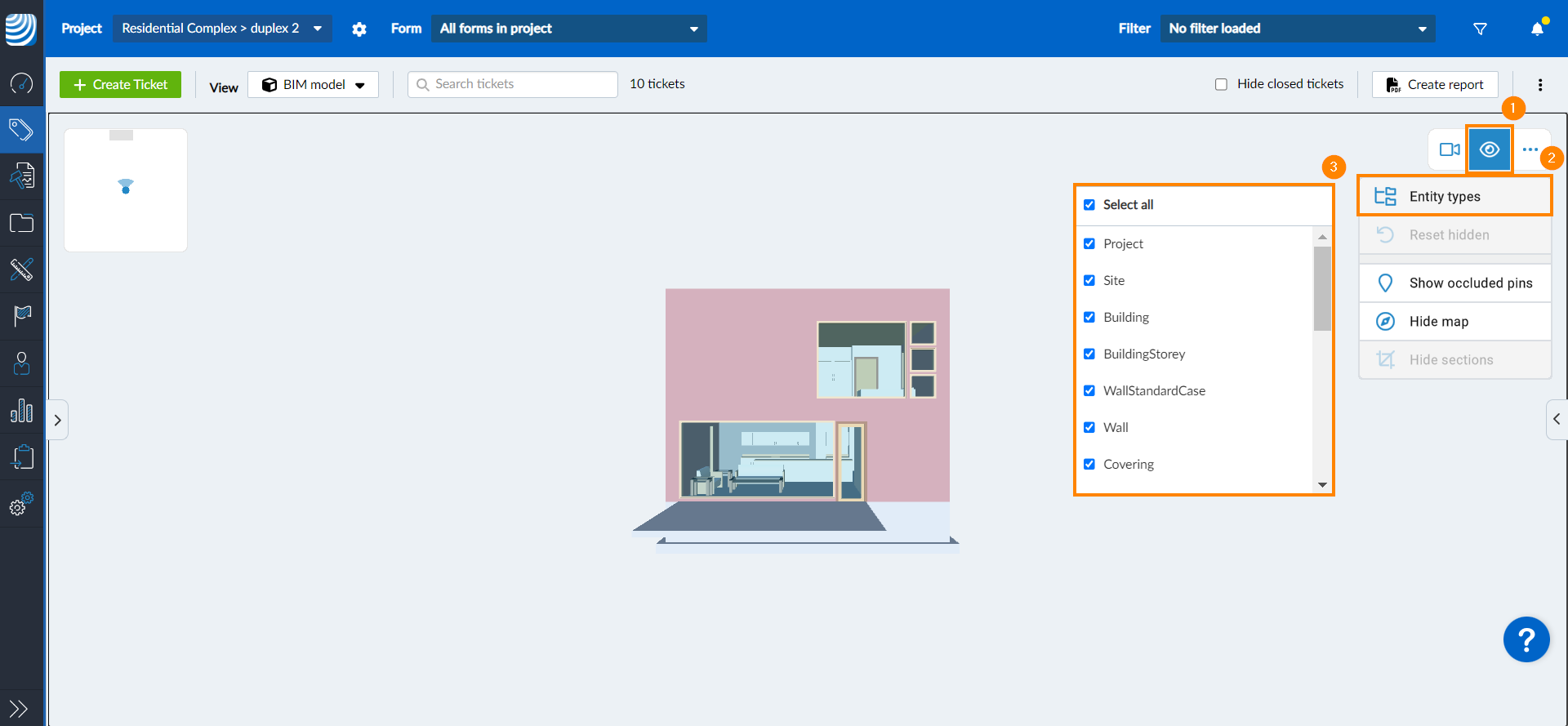Expand the BIM model view dropdown
The width and height of the screenshot is (1568, 726).
[x=313, y=85]
